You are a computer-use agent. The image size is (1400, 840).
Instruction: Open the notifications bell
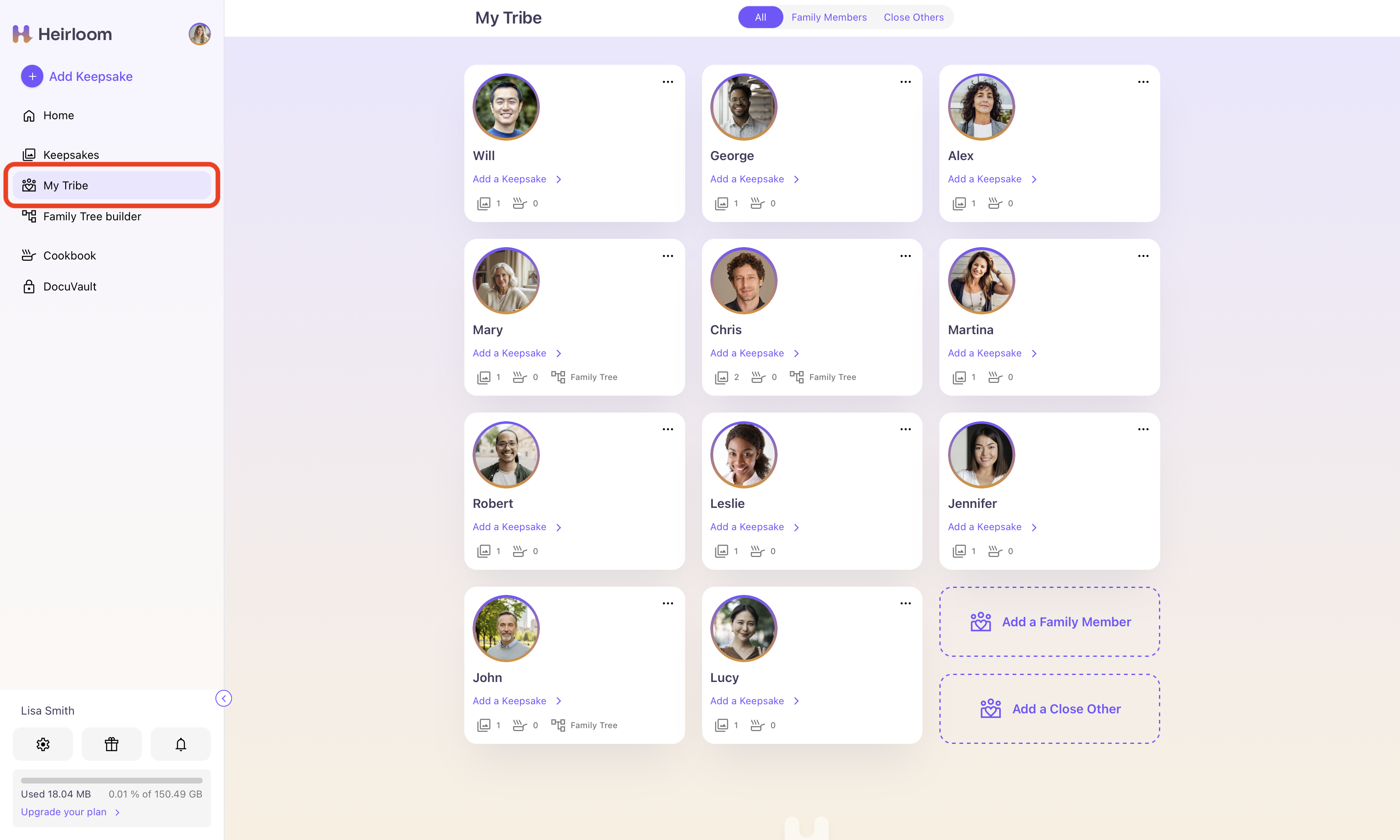[181, 744]
